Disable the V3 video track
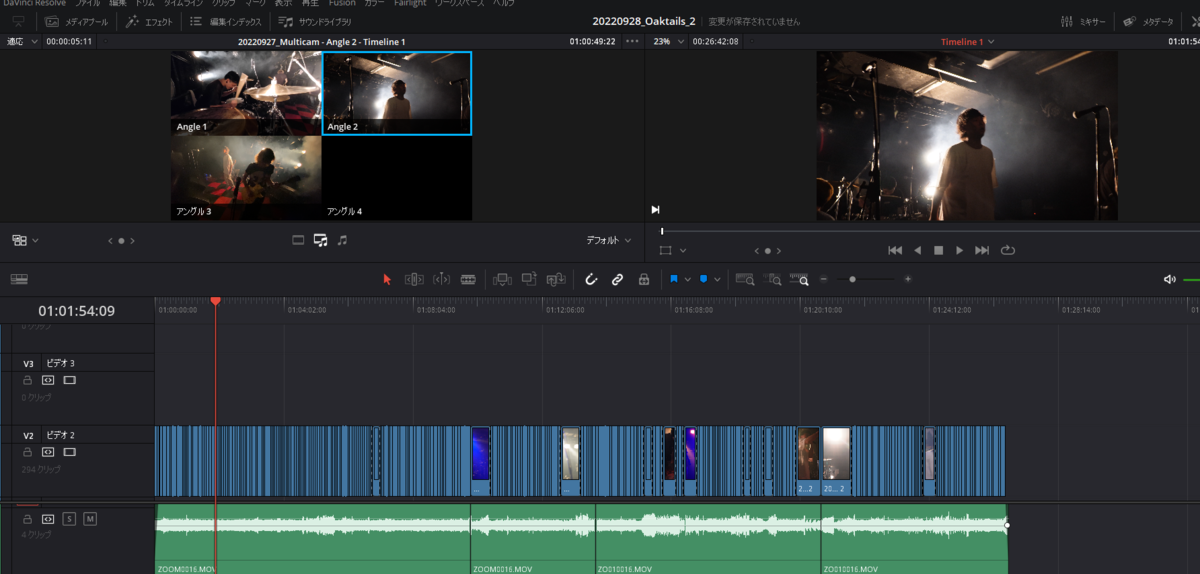 (x=69, y=380)
